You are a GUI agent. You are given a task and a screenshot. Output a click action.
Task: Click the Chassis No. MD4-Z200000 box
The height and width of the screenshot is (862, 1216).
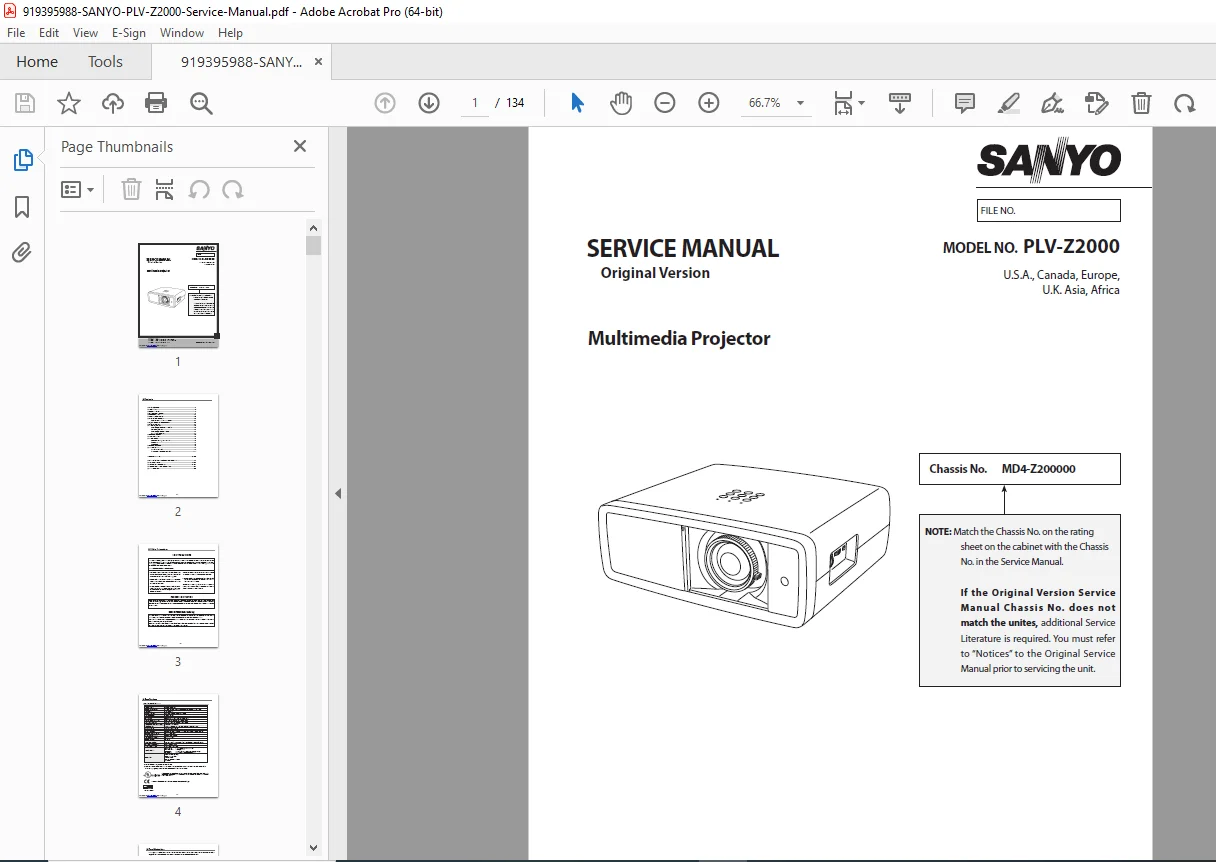1020,468
